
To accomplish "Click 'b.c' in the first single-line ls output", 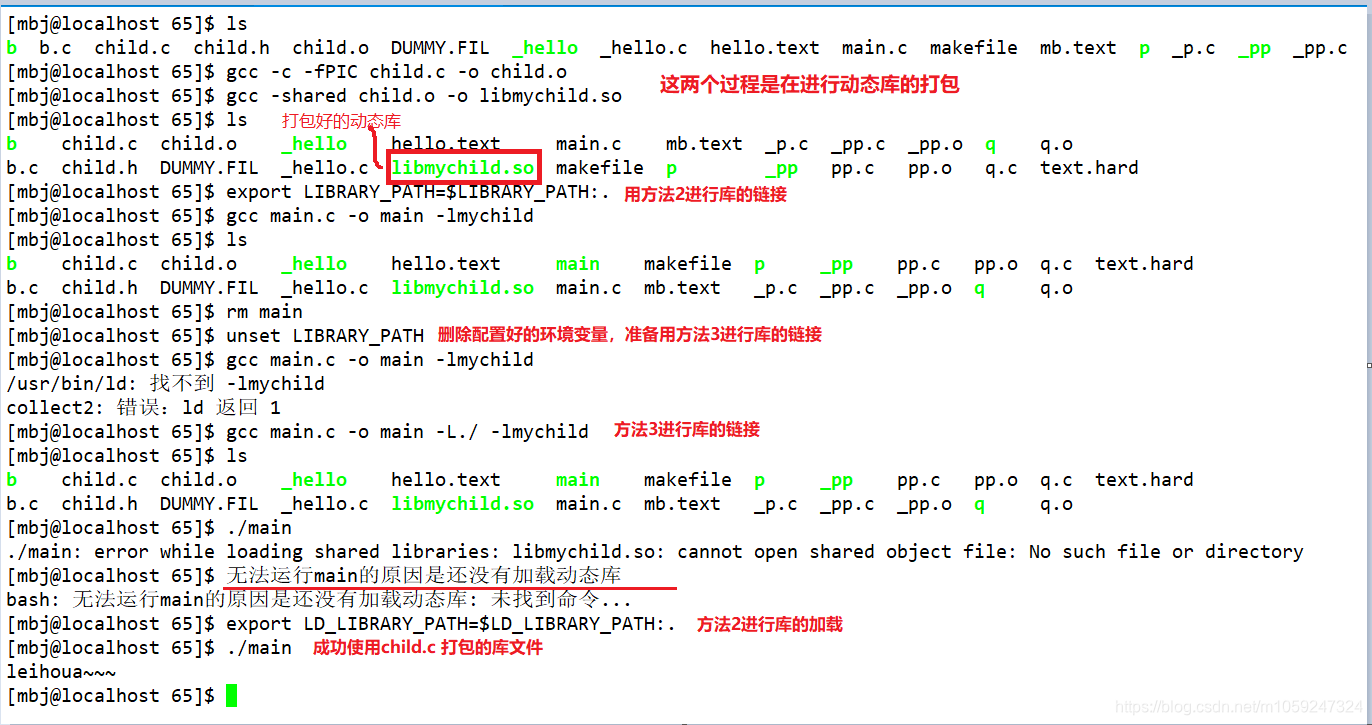I will click(55, 48).
